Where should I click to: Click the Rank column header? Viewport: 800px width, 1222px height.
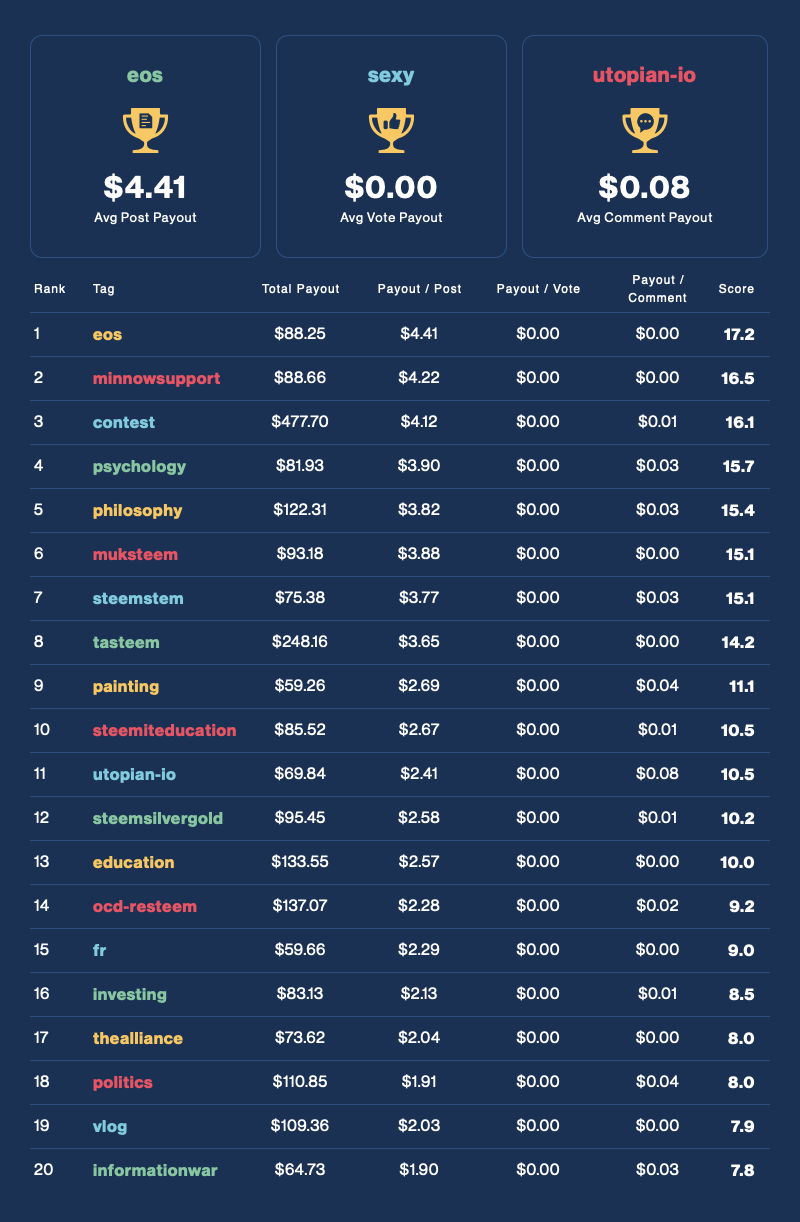point(50,289)
